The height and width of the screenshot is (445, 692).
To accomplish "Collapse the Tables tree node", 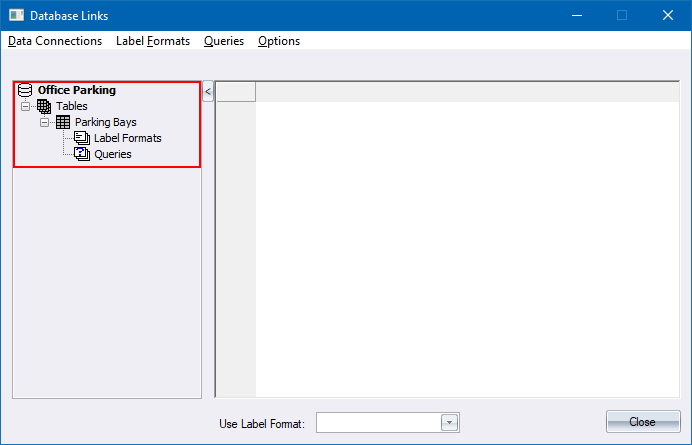I will point(25,106).
